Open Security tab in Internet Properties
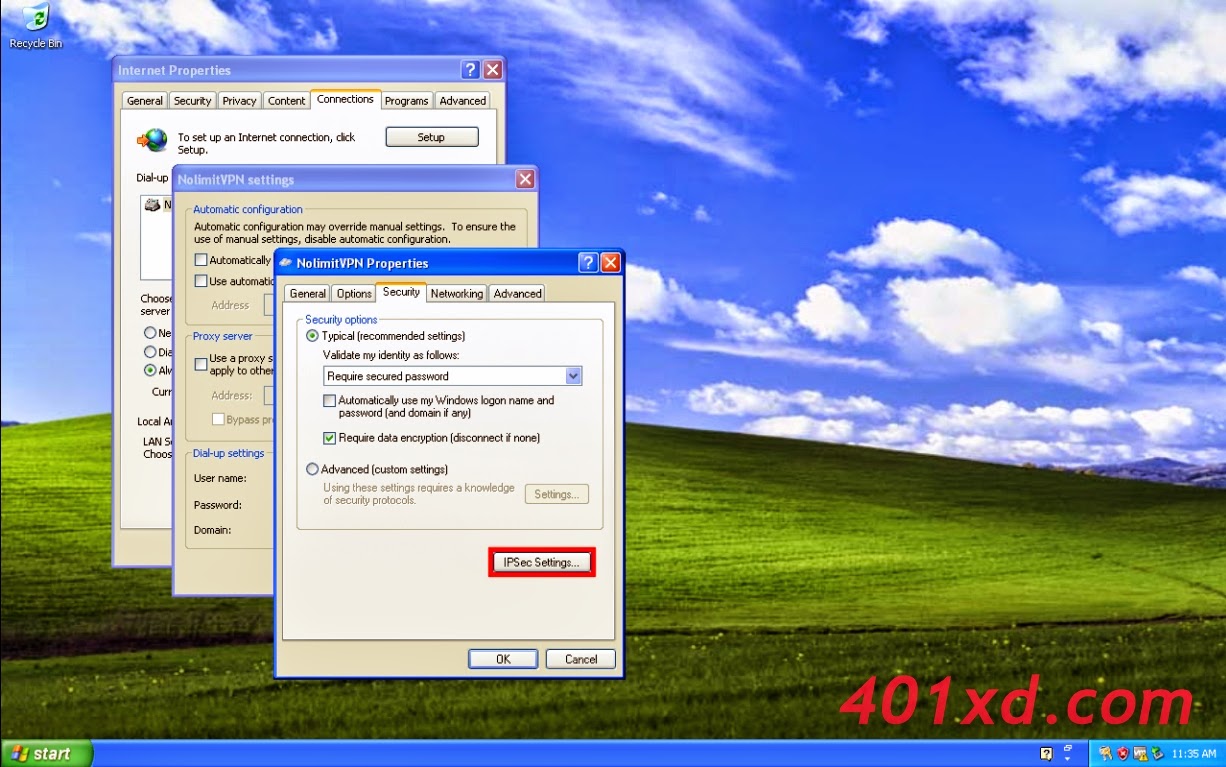This screenshot has width=1226, height=767. point(192,100)
